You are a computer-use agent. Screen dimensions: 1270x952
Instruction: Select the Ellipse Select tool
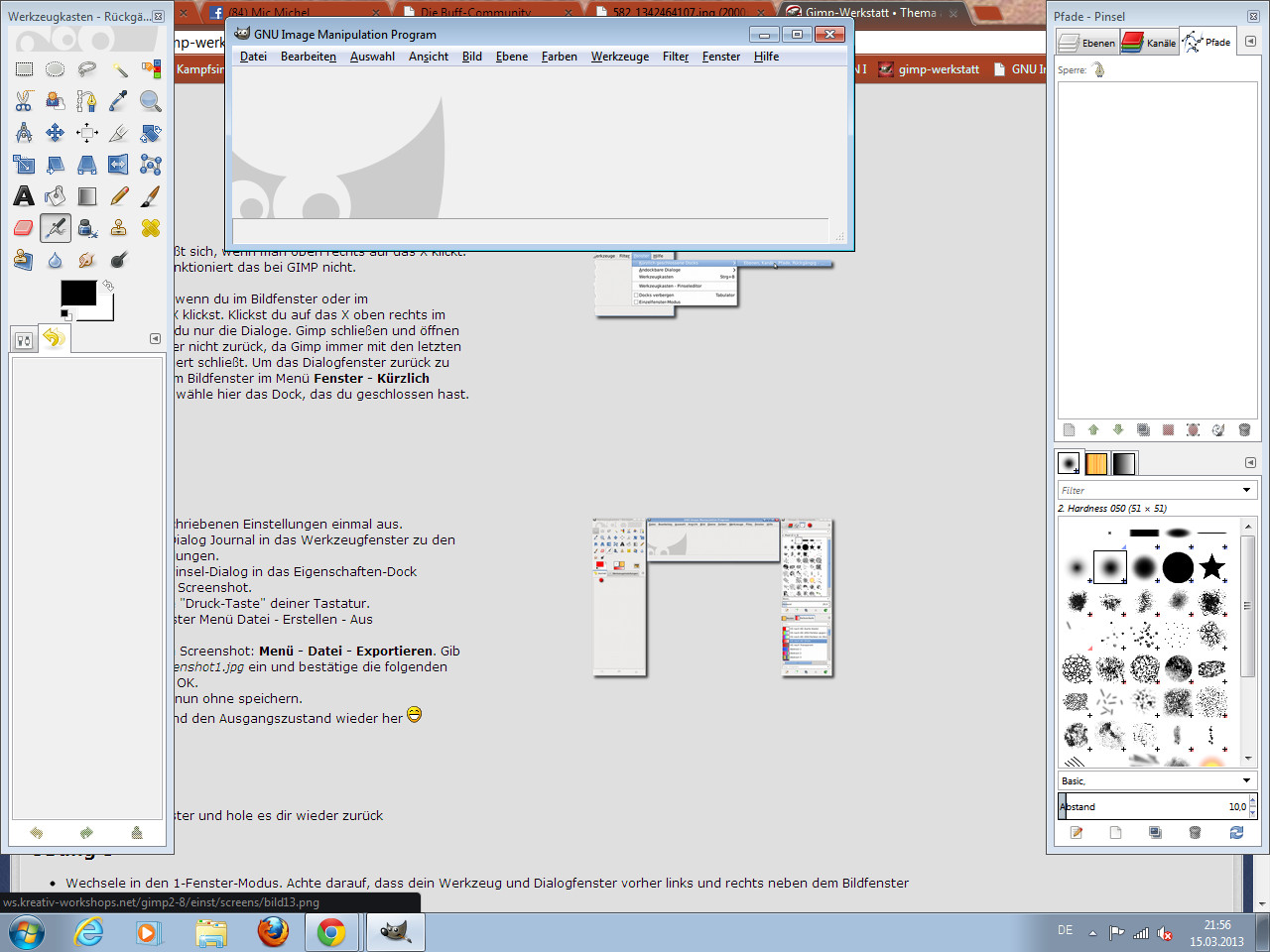pyautogui.click(x=56, y=69)
